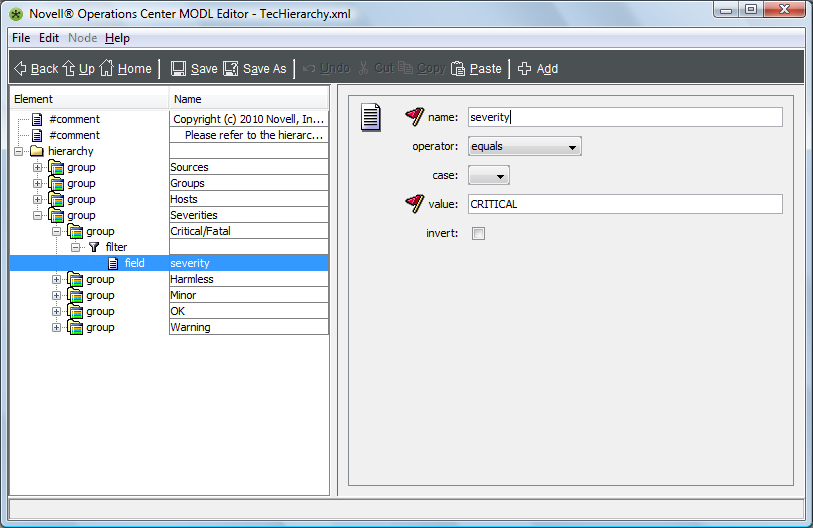813x528 pixels.
Task: Select the Sources name cell
Action: click(x=249, y=167)
